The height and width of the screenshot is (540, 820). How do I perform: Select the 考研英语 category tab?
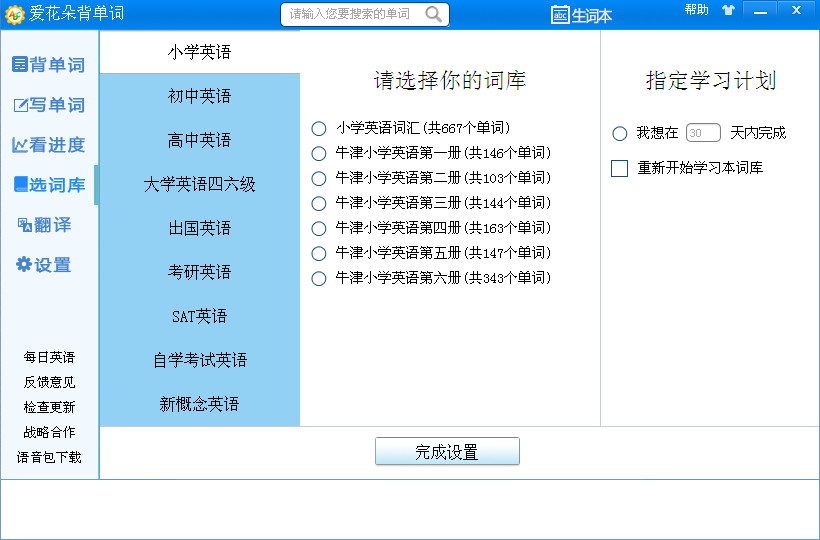(199, 272)
